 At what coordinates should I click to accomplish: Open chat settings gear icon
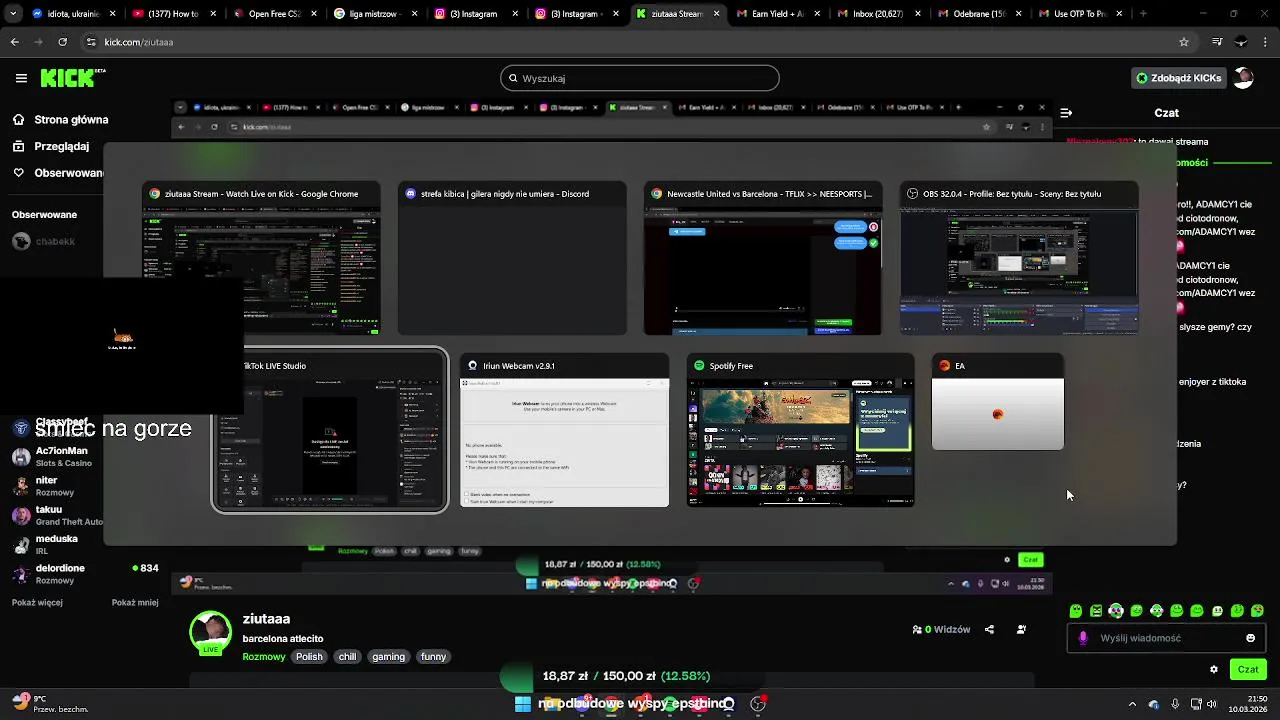coord(1214,669)
